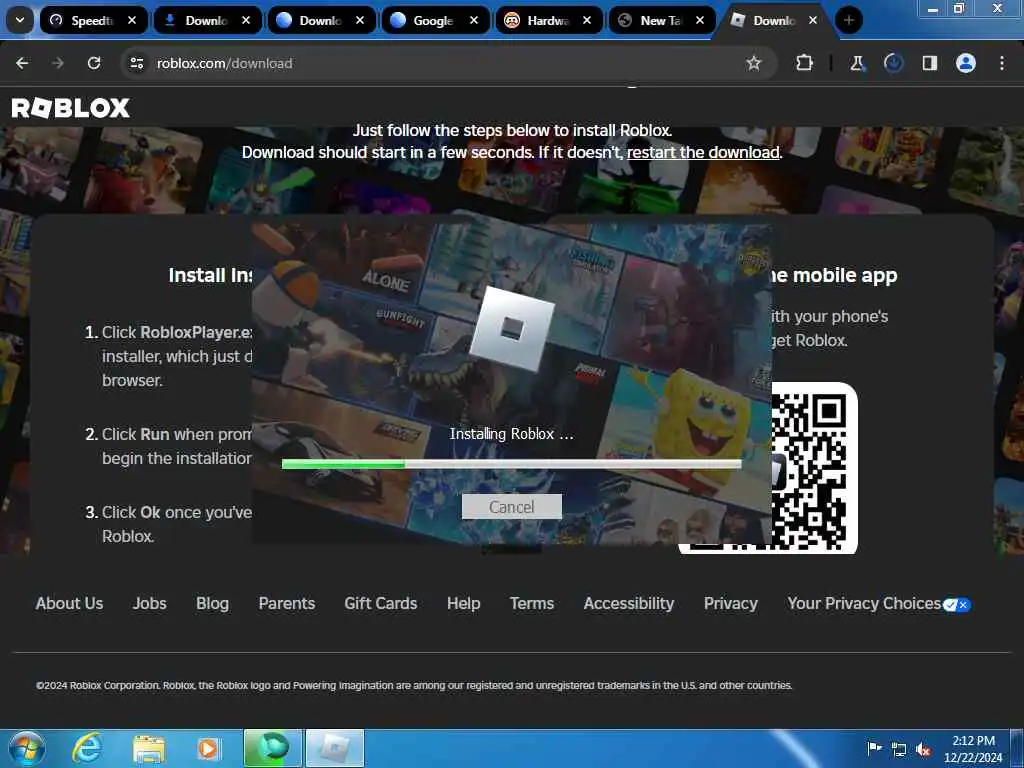
Task: Open the Privacy footer link
Action: [731, 603]
